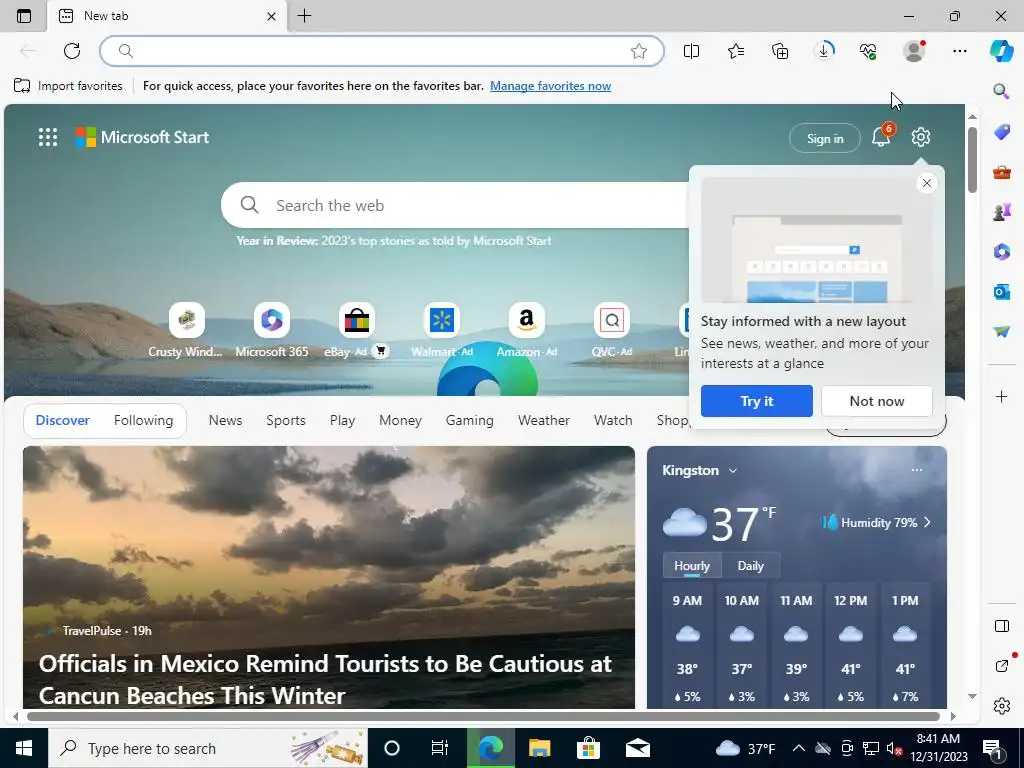The width and height of the screenshot is (1024, 768).
Task: Open Microsoft 365 quick link tile
Action: click(272, 330)
